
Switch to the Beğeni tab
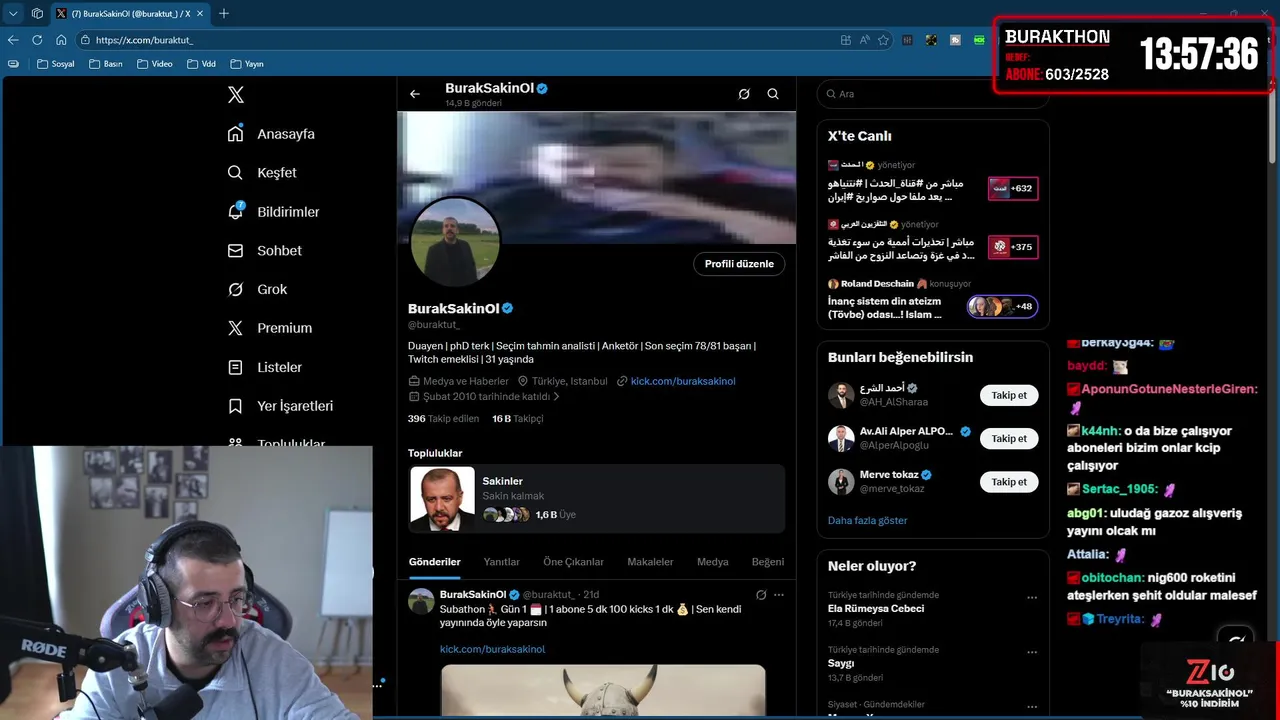[768, 562]
